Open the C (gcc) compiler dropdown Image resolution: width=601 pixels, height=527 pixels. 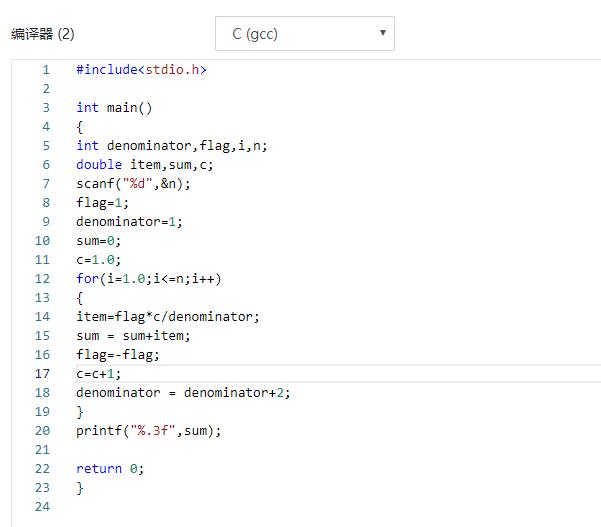(305, 33)
